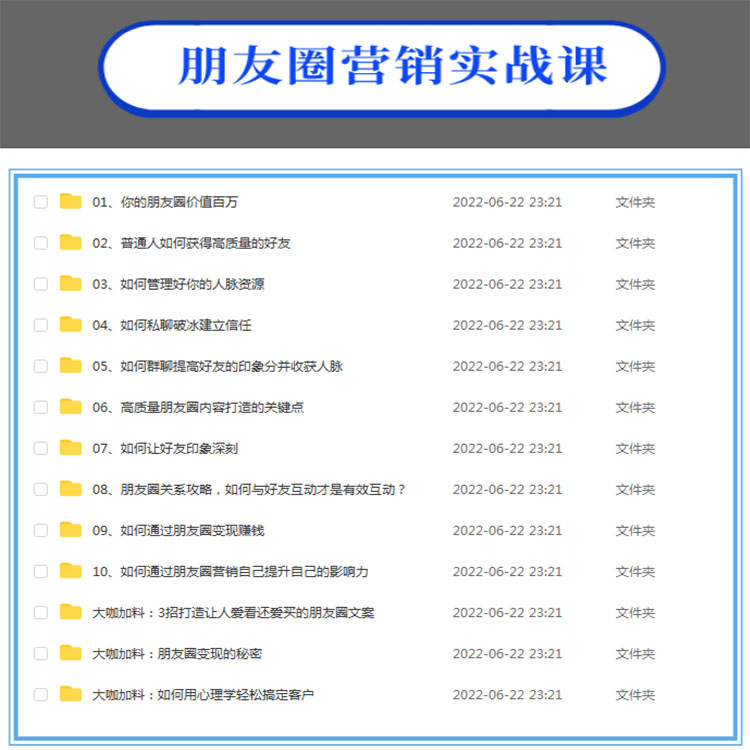
Task: Click the 朋友圈营销实战课 title banner
Action: click(383, 67)
